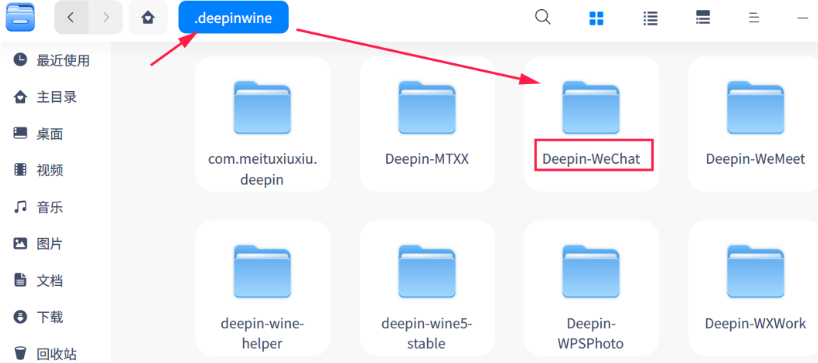The image size is (818, 363).
Task: Click the deepin-wine5-stable name label
Action: click(427, 334)
